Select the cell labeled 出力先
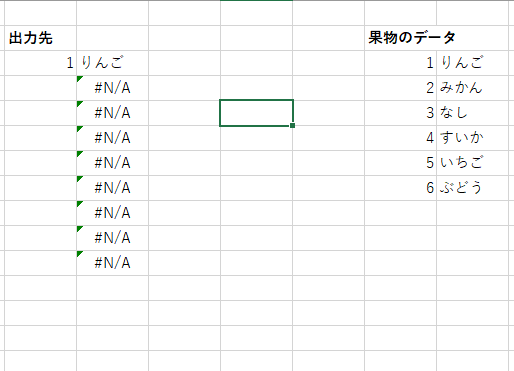The image size is (514, 371). point(40,38)
